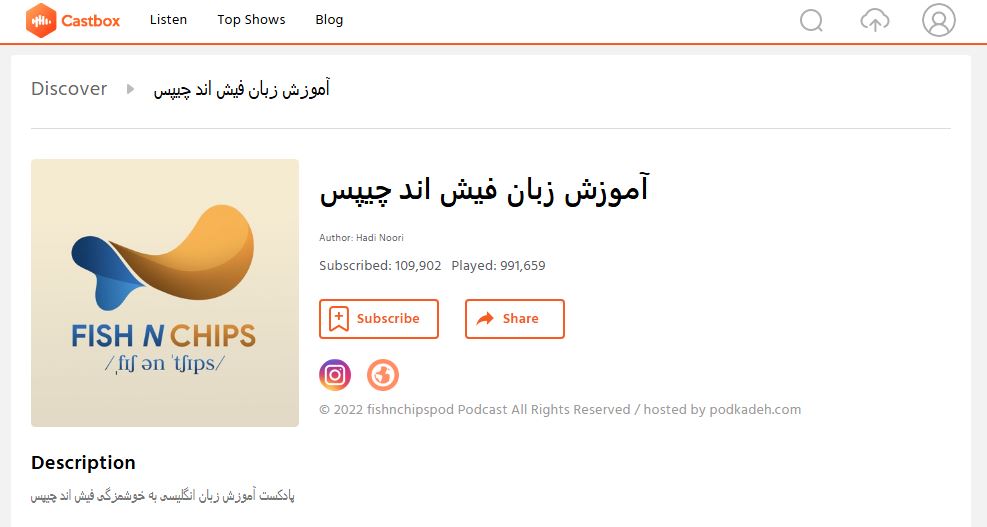The width and height of the screenshot is (987, 527).
Task: Open search via the magnifier icon
Action: coord(811,20)
